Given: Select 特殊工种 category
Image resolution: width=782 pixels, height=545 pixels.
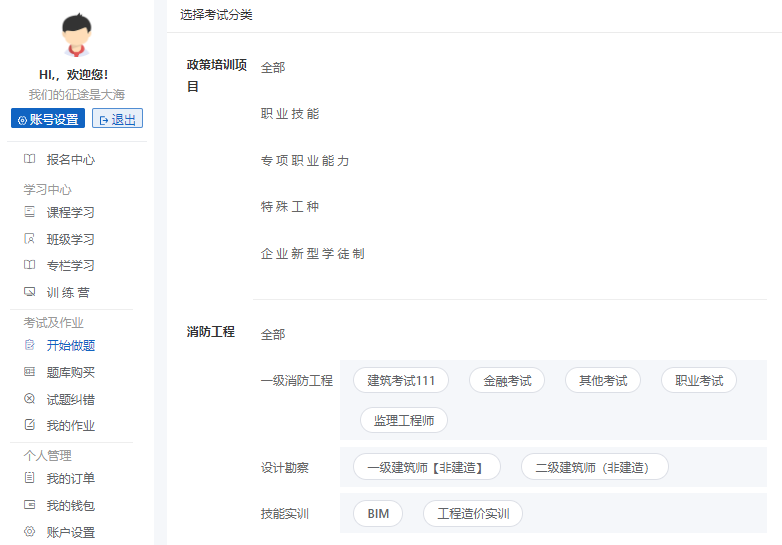Looking at the screenshot, I should coord(290,207).
